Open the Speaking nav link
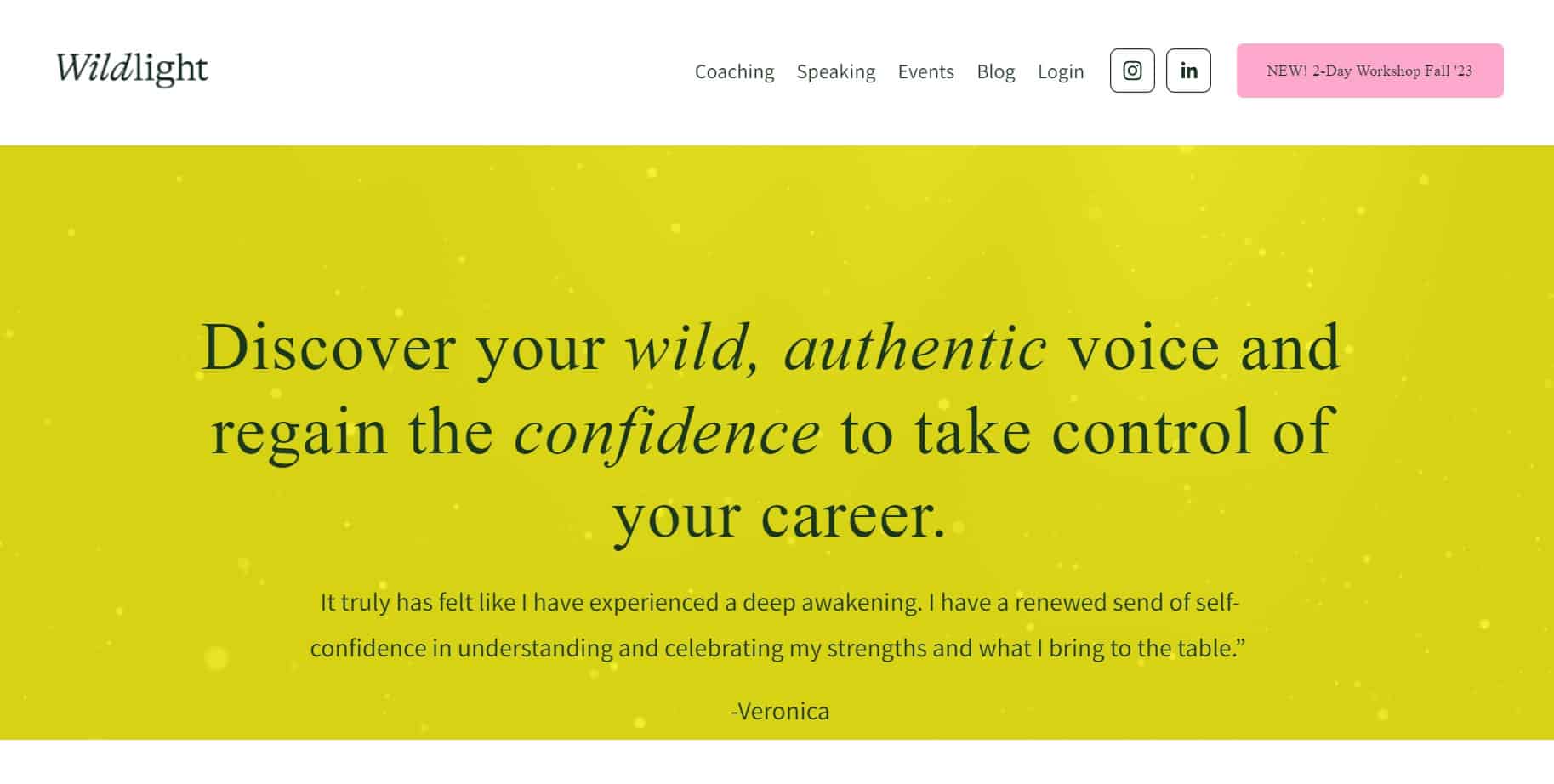 835,71
